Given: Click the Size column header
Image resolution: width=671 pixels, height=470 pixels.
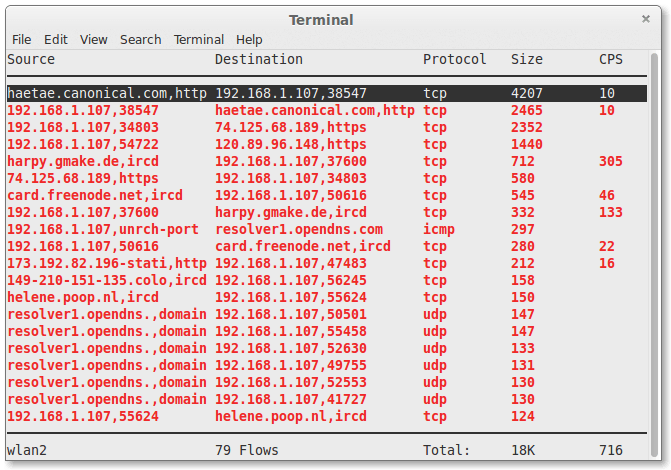Looking at the screenshot, I should tap(526, 59).
